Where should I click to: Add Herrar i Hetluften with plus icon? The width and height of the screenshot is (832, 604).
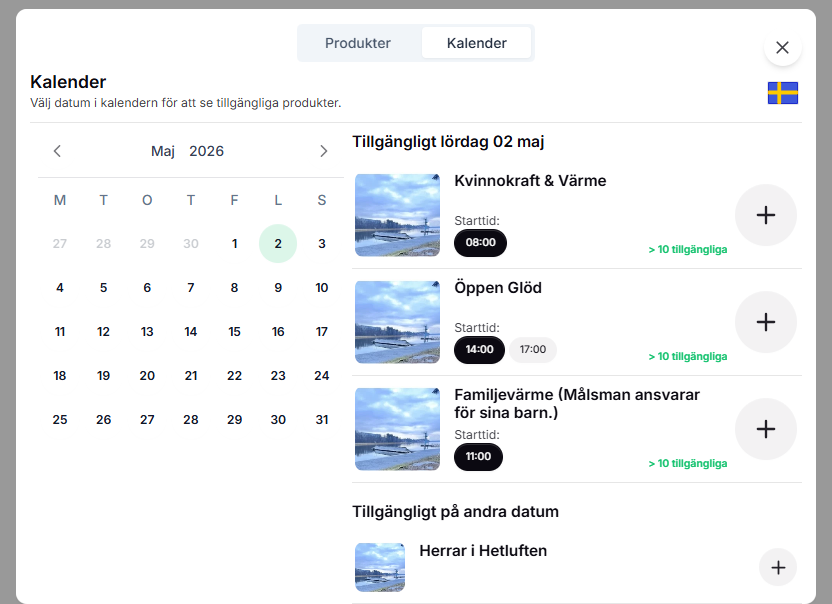pos(778,567)
